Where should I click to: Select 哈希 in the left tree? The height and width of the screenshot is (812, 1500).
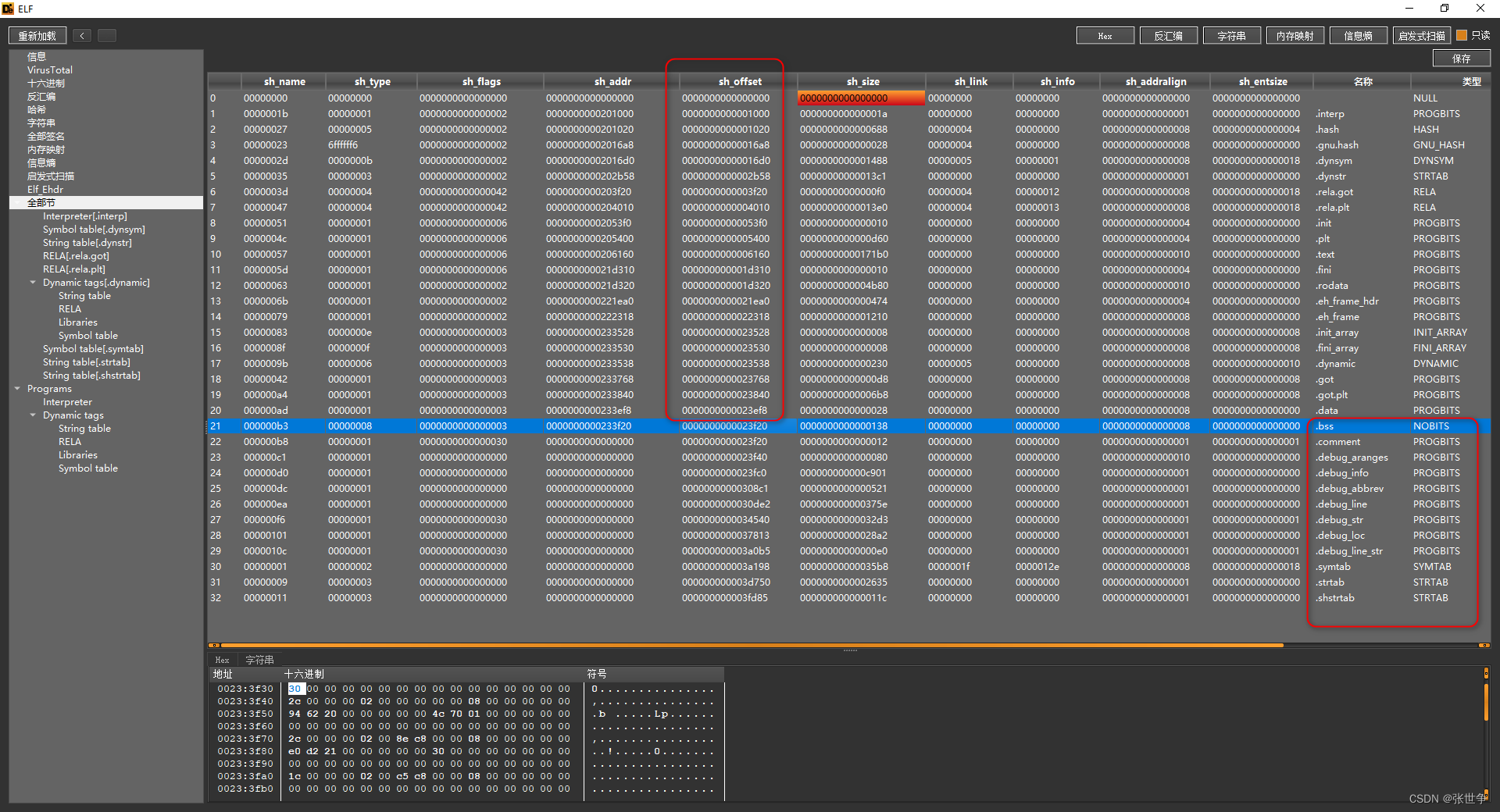(x=37, y=110)
